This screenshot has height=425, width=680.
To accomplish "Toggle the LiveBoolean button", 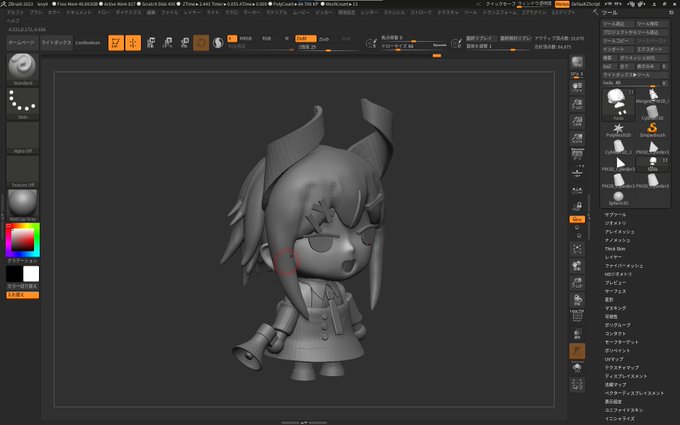I will tap(88, 43).
